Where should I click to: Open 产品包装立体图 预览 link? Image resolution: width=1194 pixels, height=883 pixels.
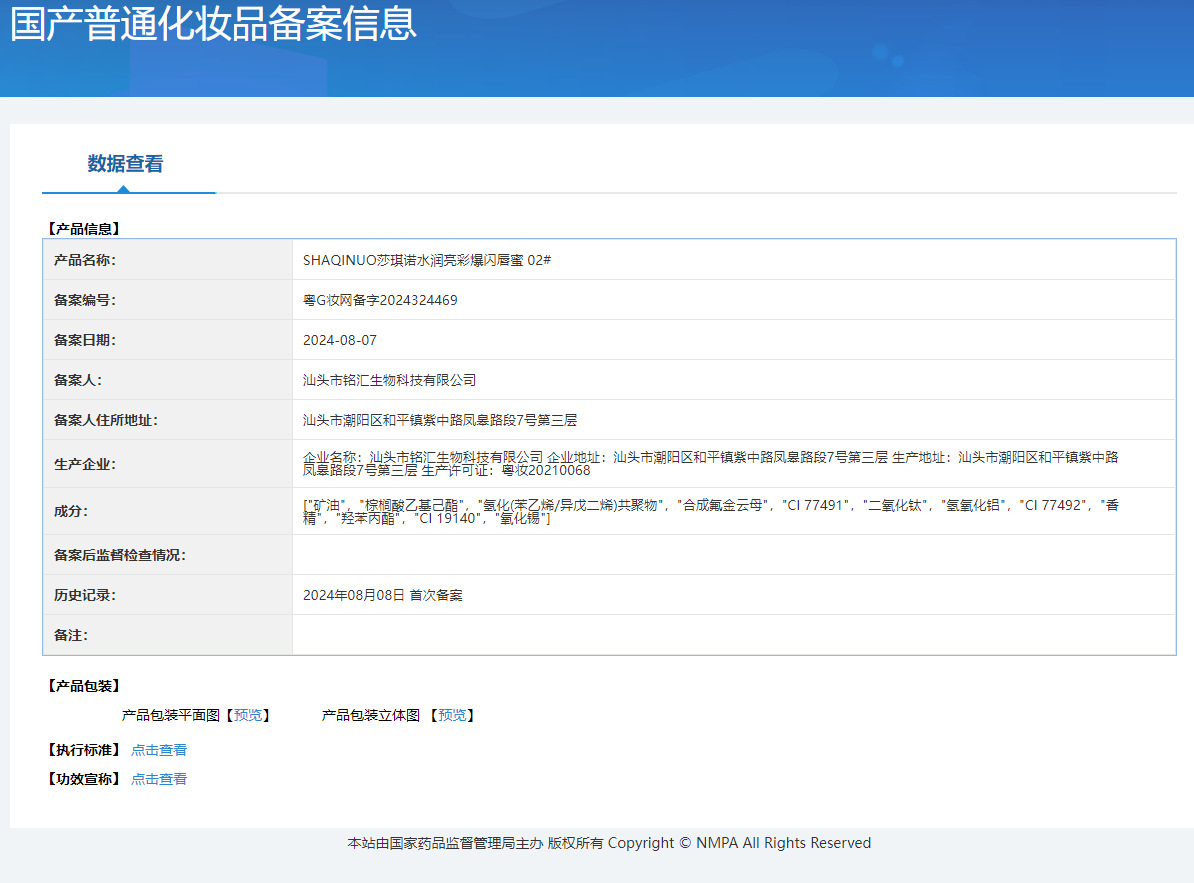coord(452,715)
